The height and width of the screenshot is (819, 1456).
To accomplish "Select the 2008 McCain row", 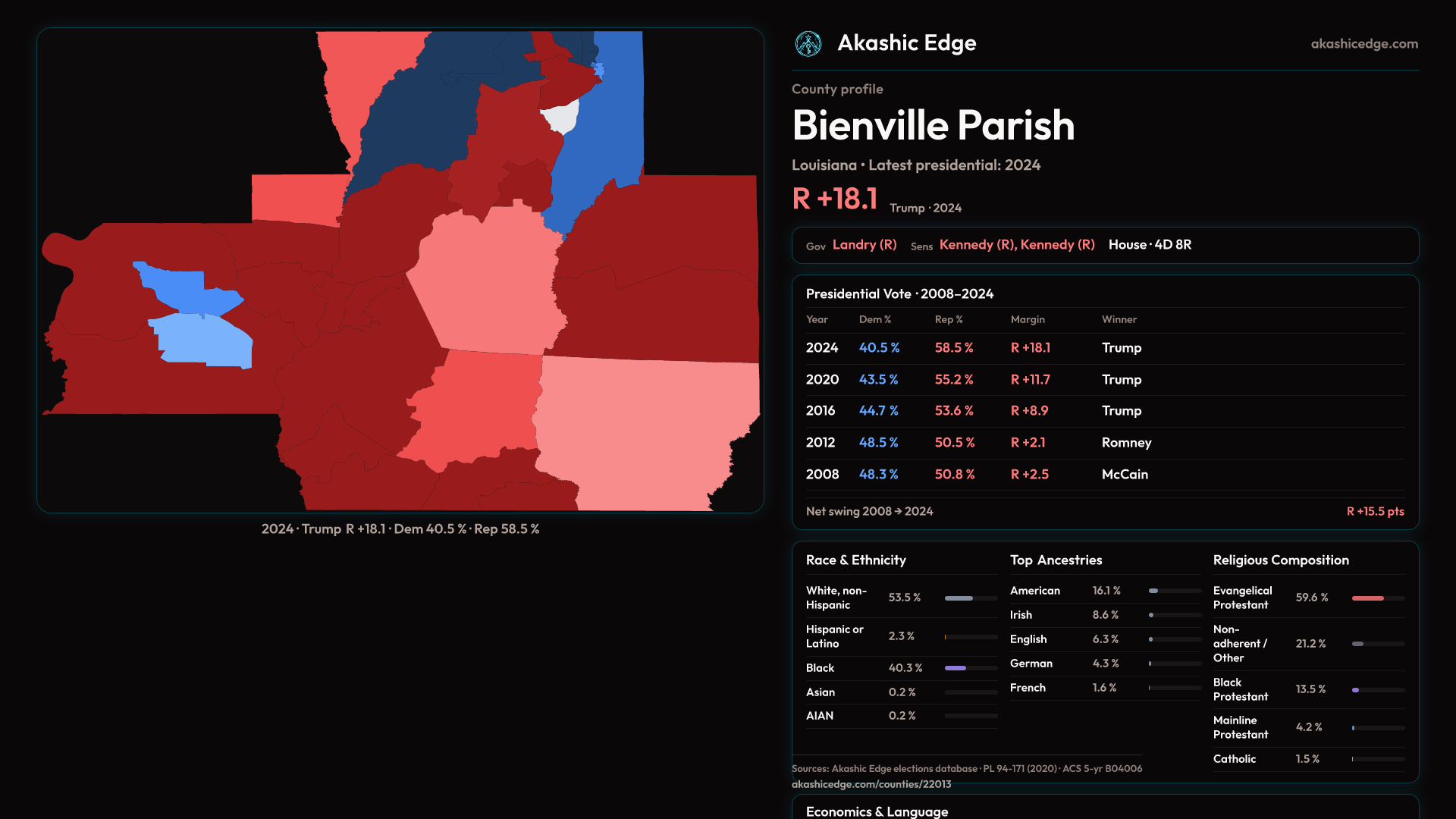I will point(1104,475).
